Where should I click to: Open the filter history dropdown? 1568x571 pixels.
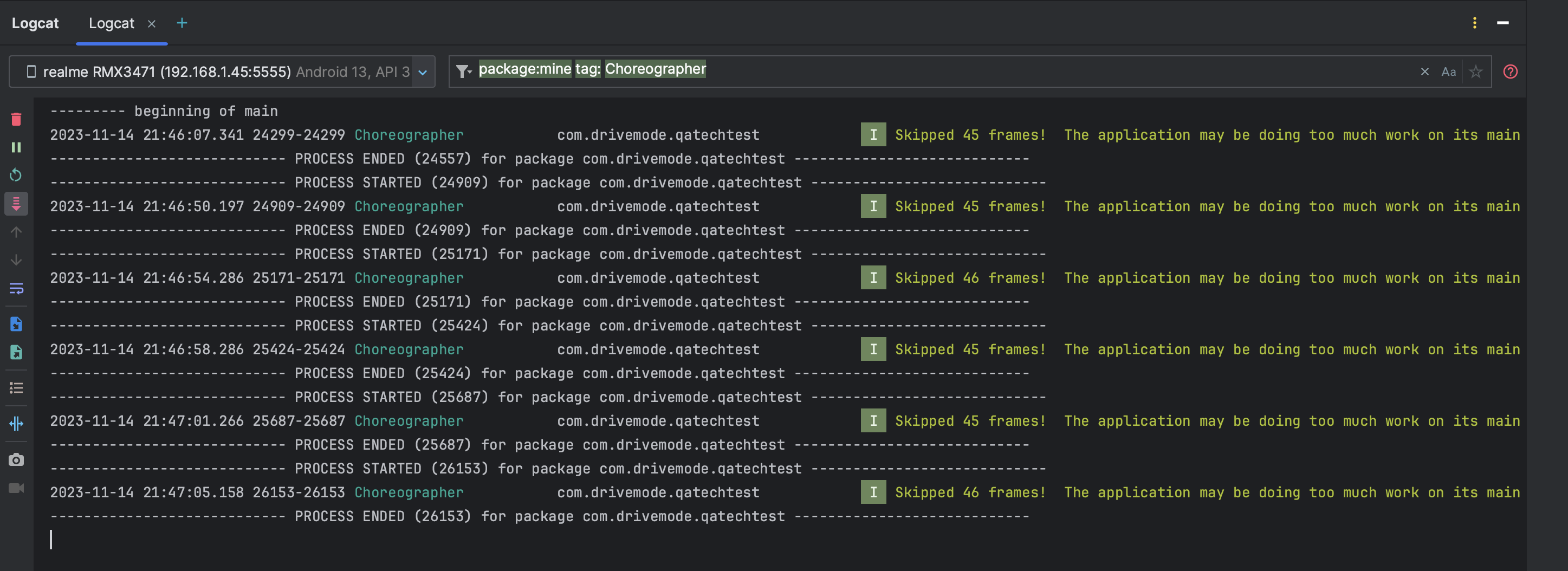[x=464, y=71]
